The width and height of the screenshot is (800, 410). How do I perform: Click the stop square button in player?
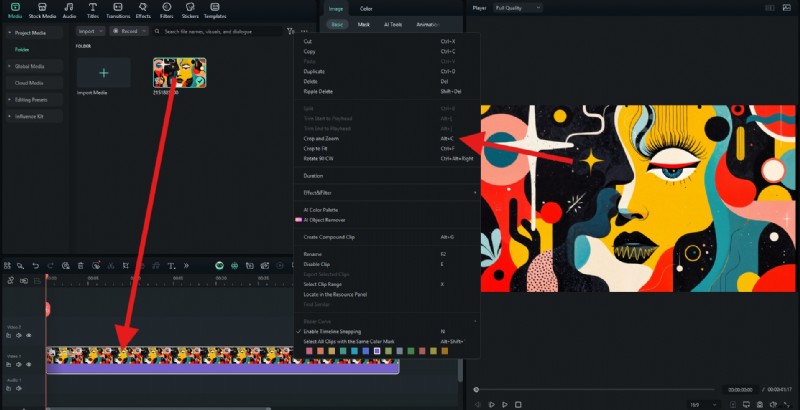518,404
